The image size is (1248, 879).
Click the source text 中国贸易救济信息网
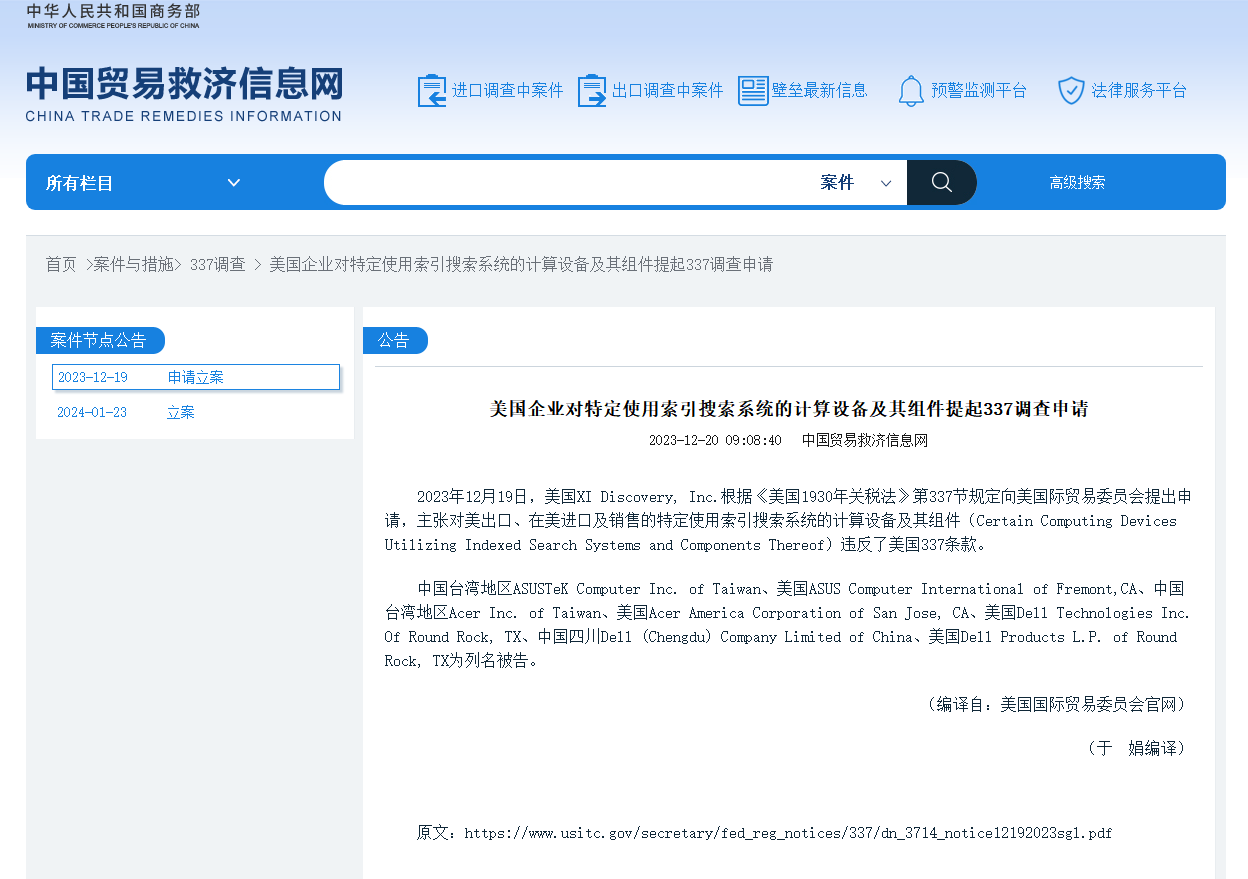tap(865, 440)
